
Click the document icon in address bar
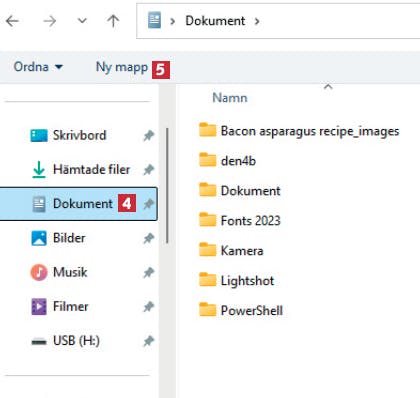pyautogui.click(x=154, y=20)
